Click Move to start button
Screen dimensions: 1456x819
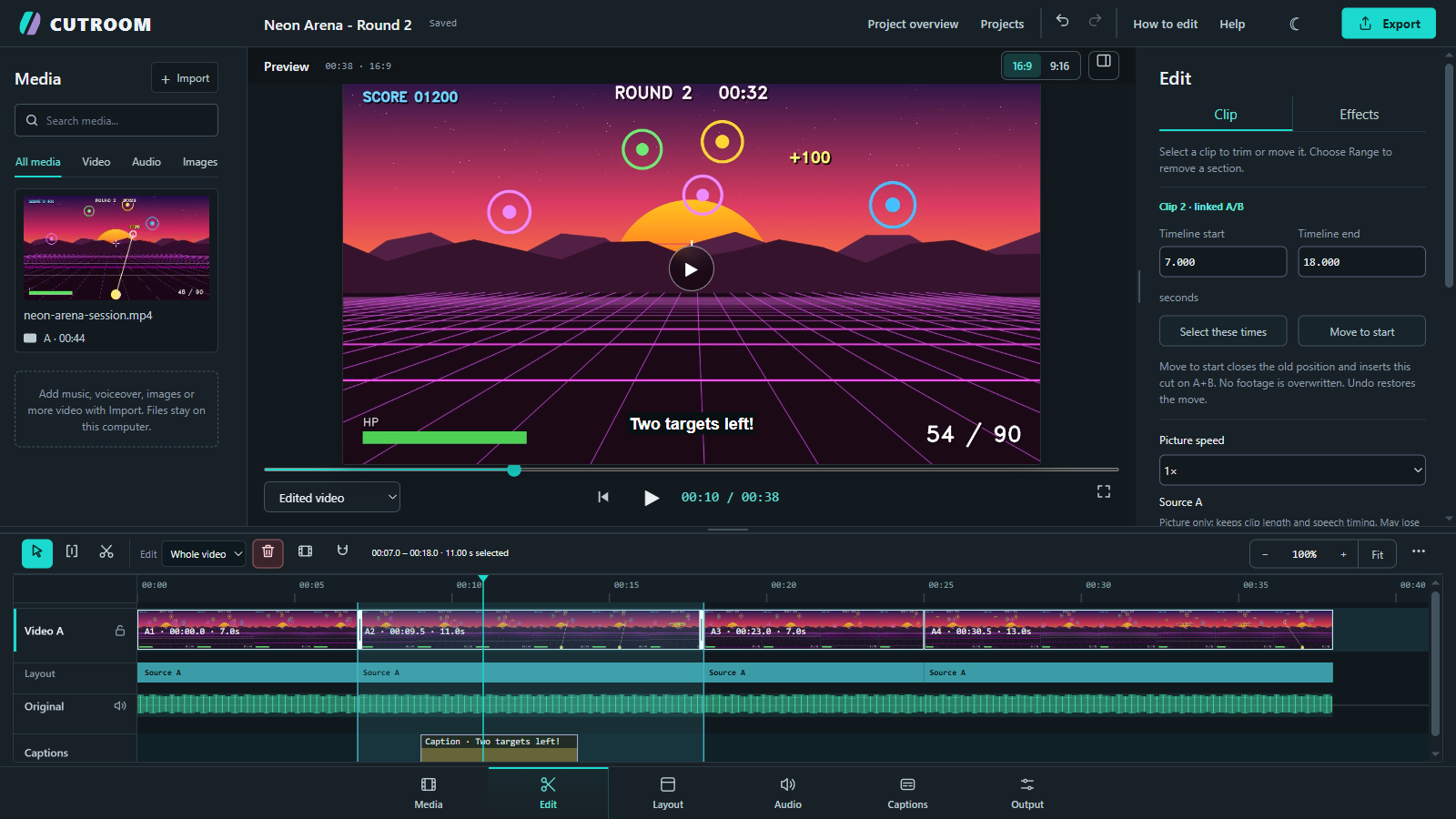[x=1361, y=331]
